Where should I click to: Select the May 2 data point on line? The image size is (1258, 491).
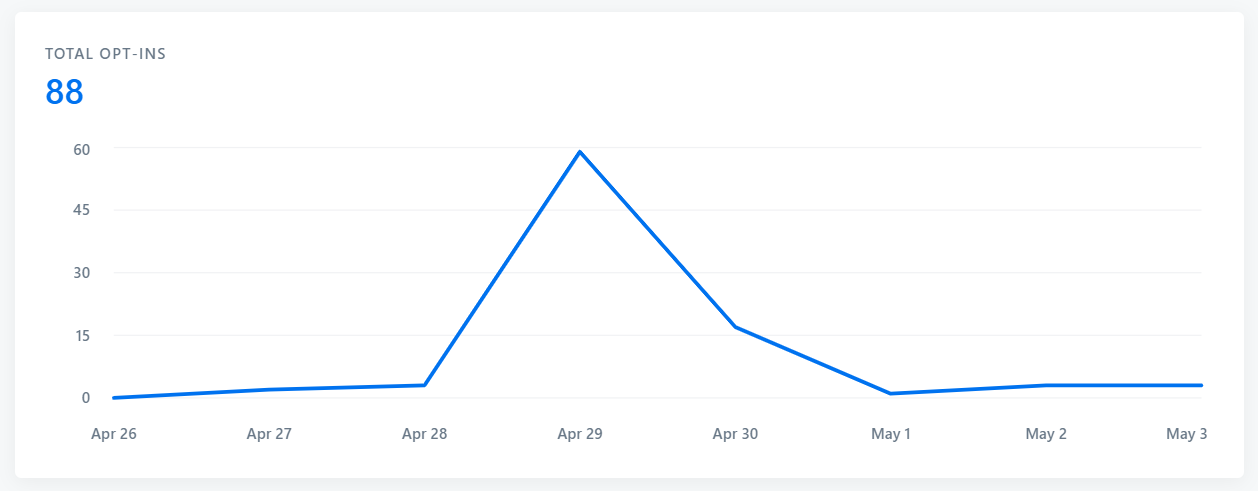pyautogui.click(x=1046, y=385)
